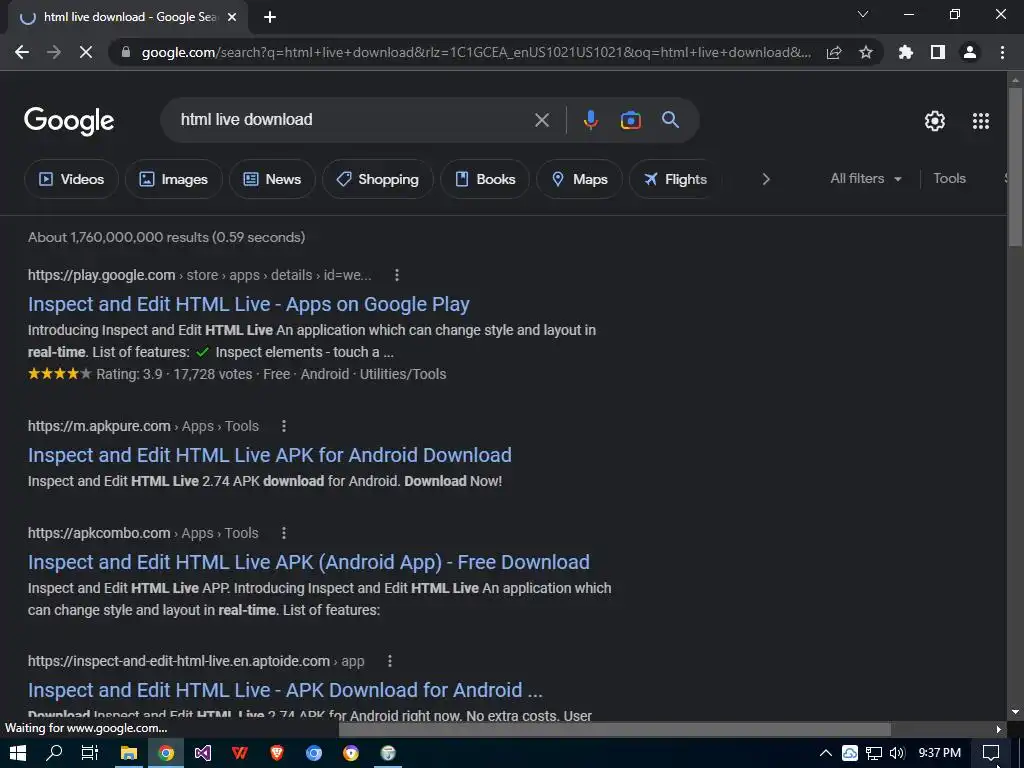Open more options for the m.apkpure.com result
The width and height of the screenshot is (1024, 768).
[283, 426]
